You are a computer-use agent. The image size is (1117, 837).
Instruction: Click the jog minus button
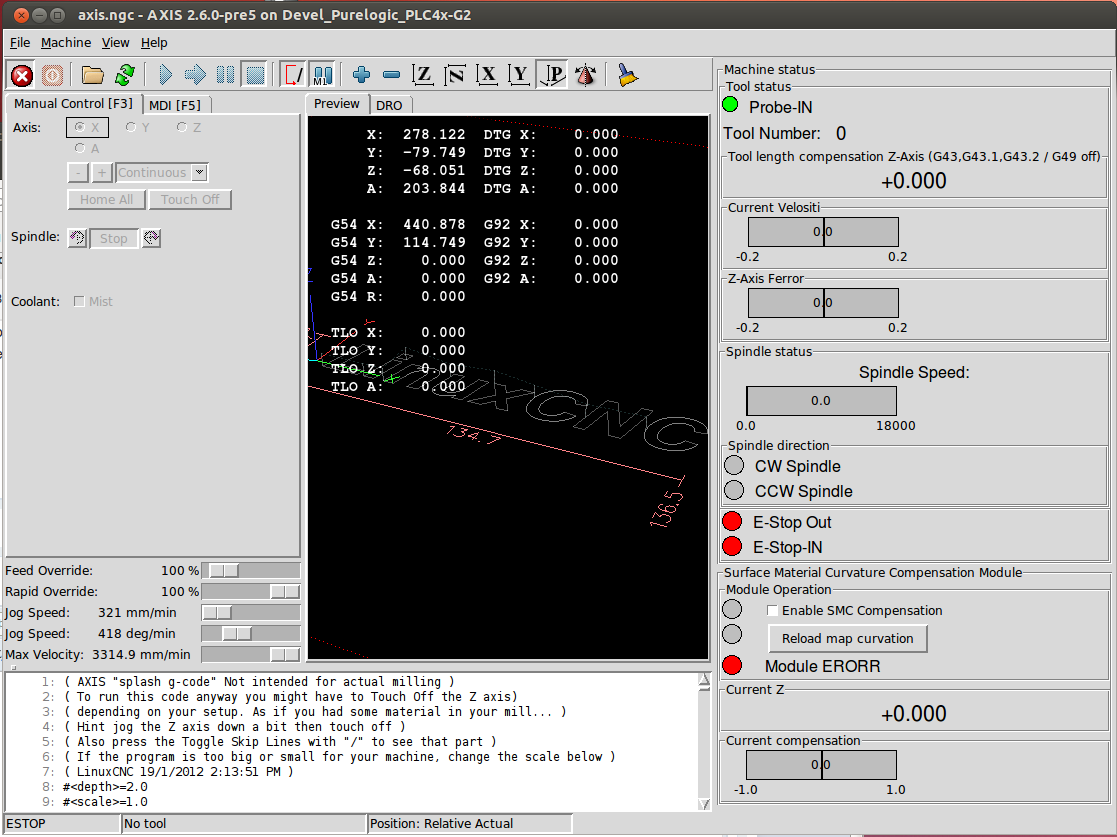pyautogui.click(x=78, y=172)
